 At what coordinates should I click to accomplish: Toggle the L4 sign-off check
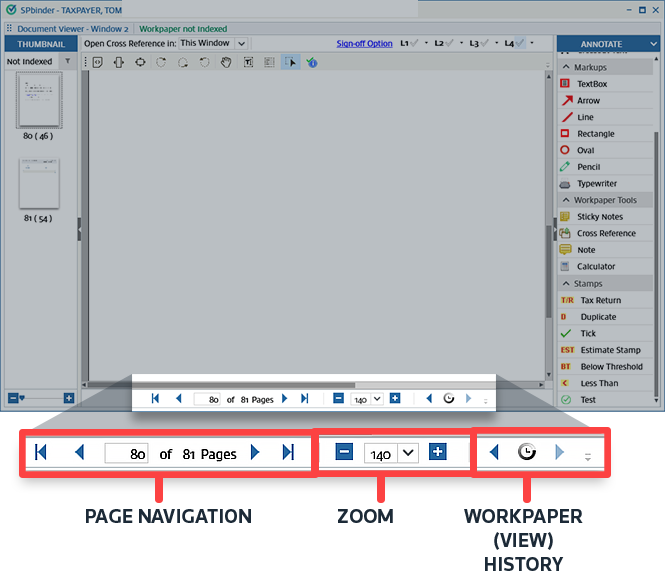[514, 43]
